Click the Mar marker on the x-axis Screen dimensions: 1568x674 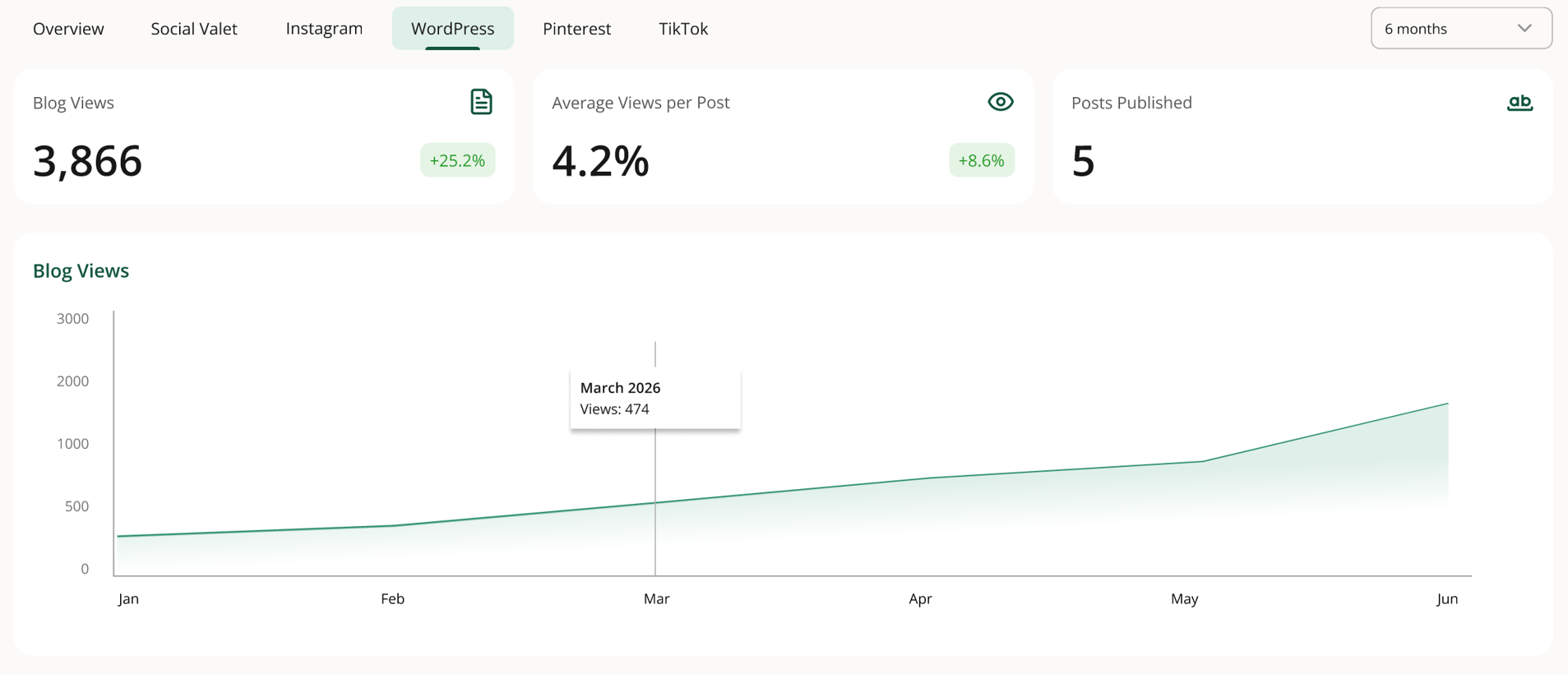coord(656,598)
